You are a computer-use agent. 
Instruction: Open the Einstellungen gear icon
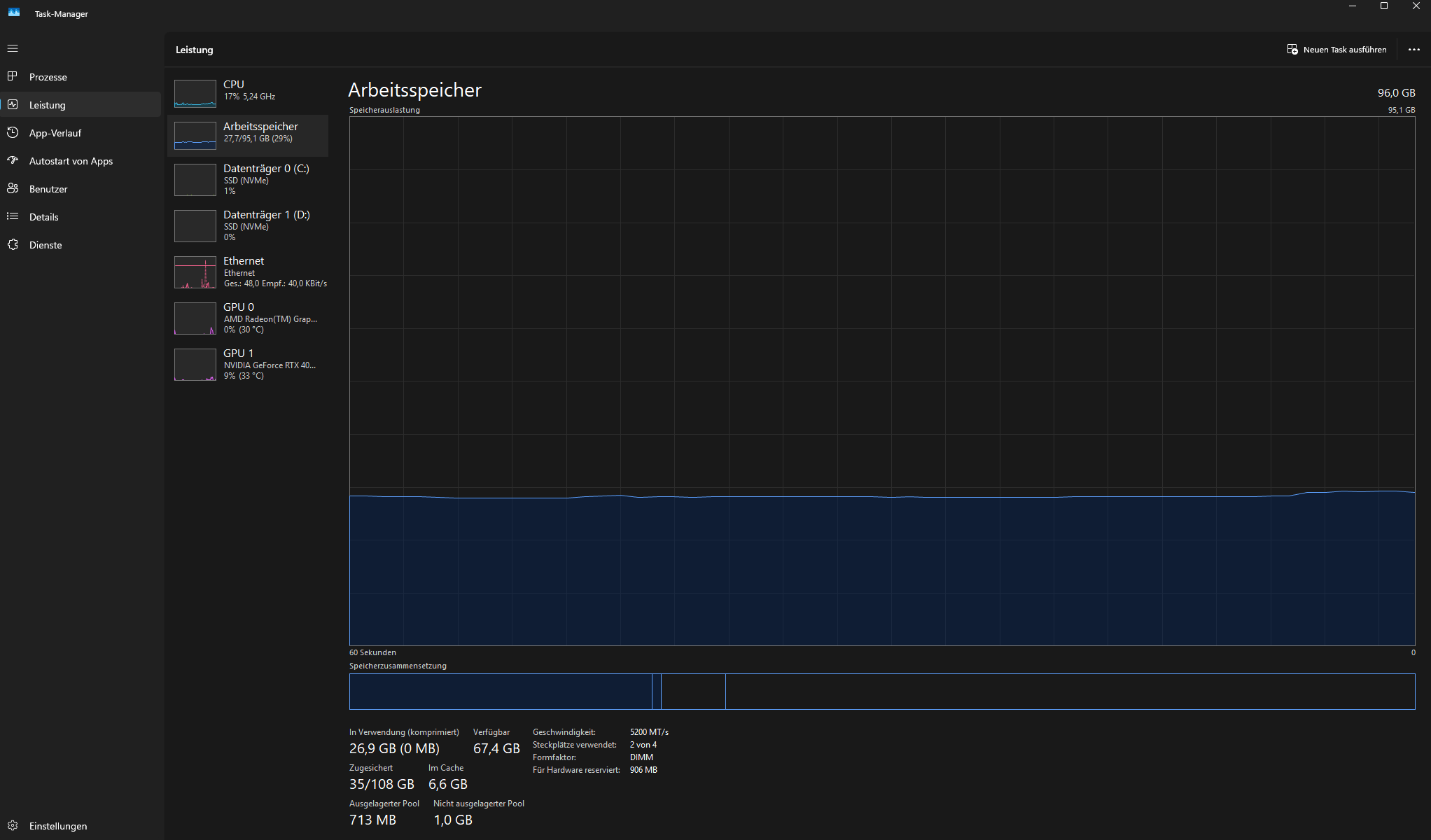[13, 825]
